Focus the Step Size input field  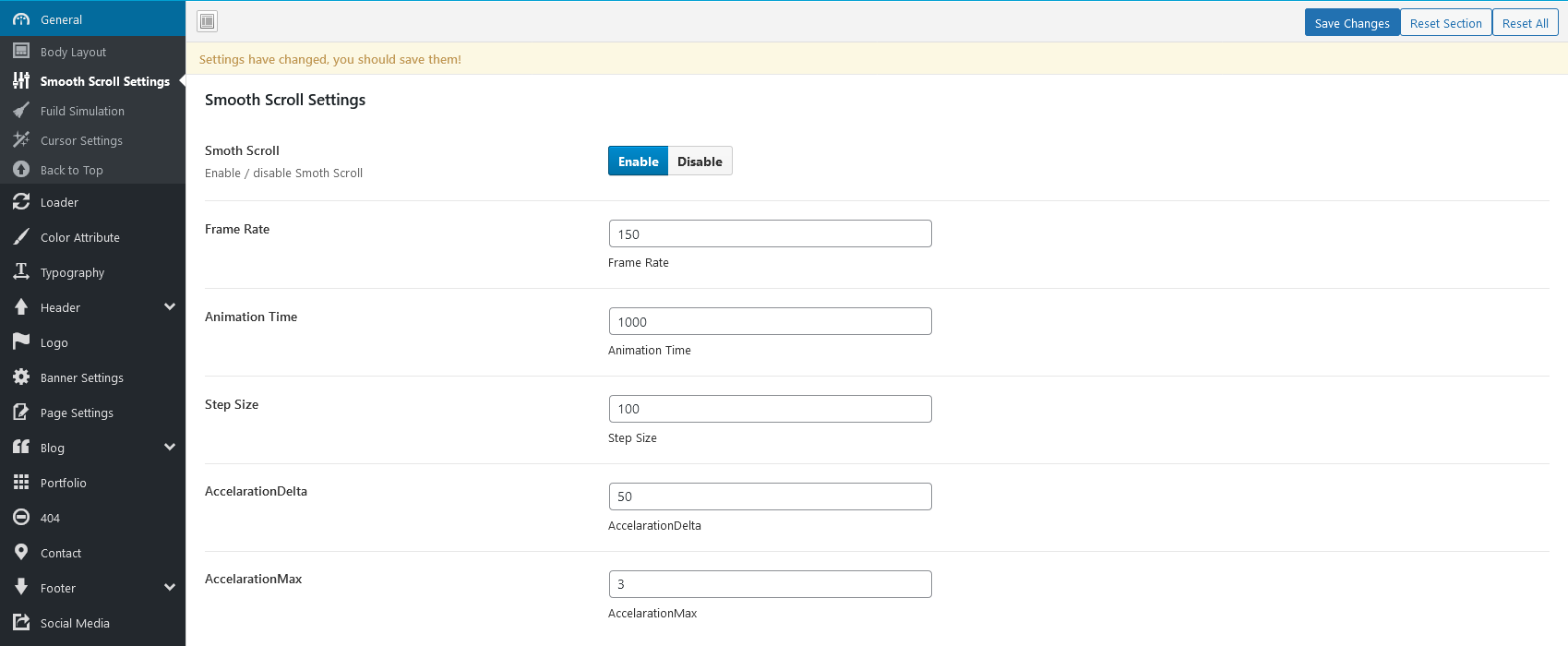click(770, 409)
